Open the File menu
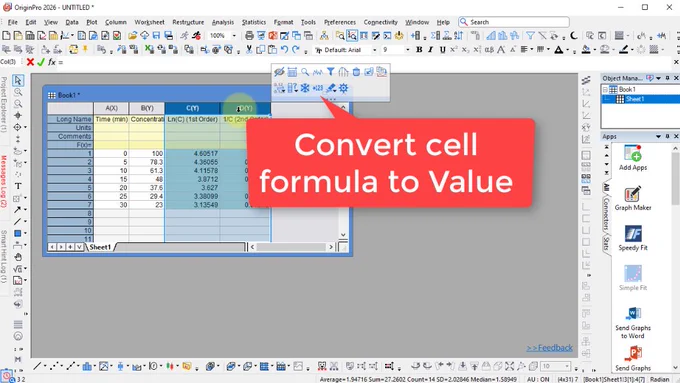Viewport: 680px width, 383px height. pyautogui.click(x=13, y=22)
